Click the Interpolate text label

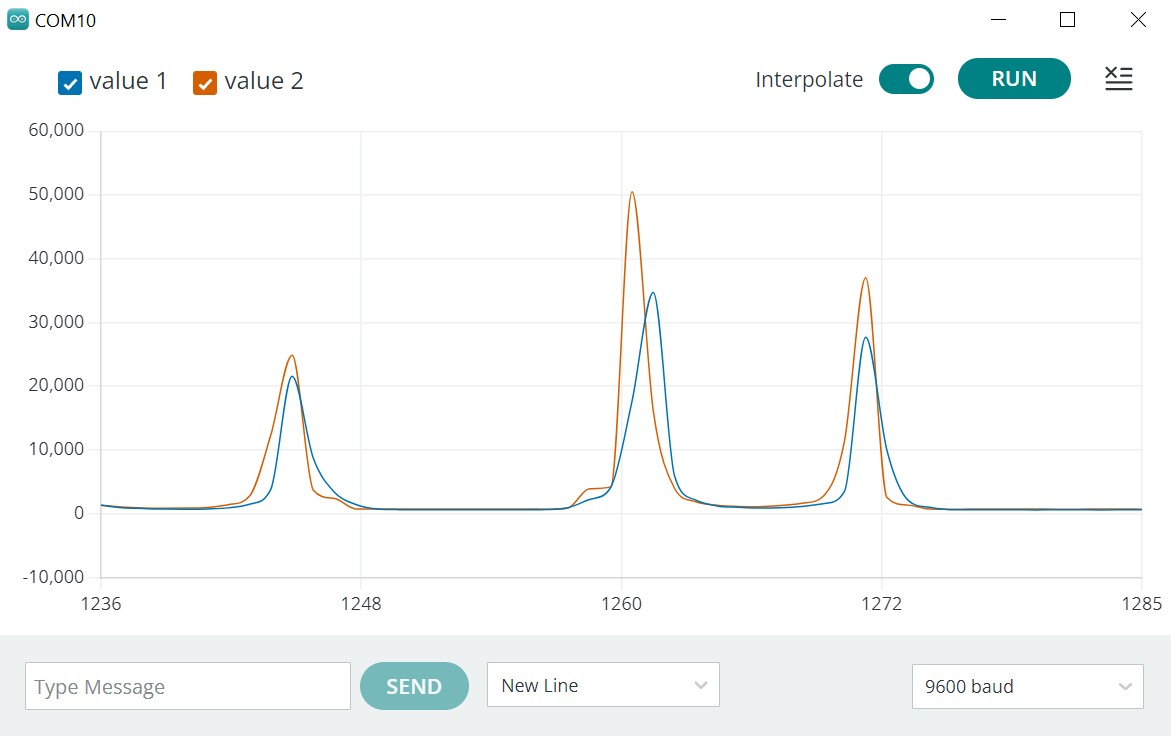(x=809, y=80)
